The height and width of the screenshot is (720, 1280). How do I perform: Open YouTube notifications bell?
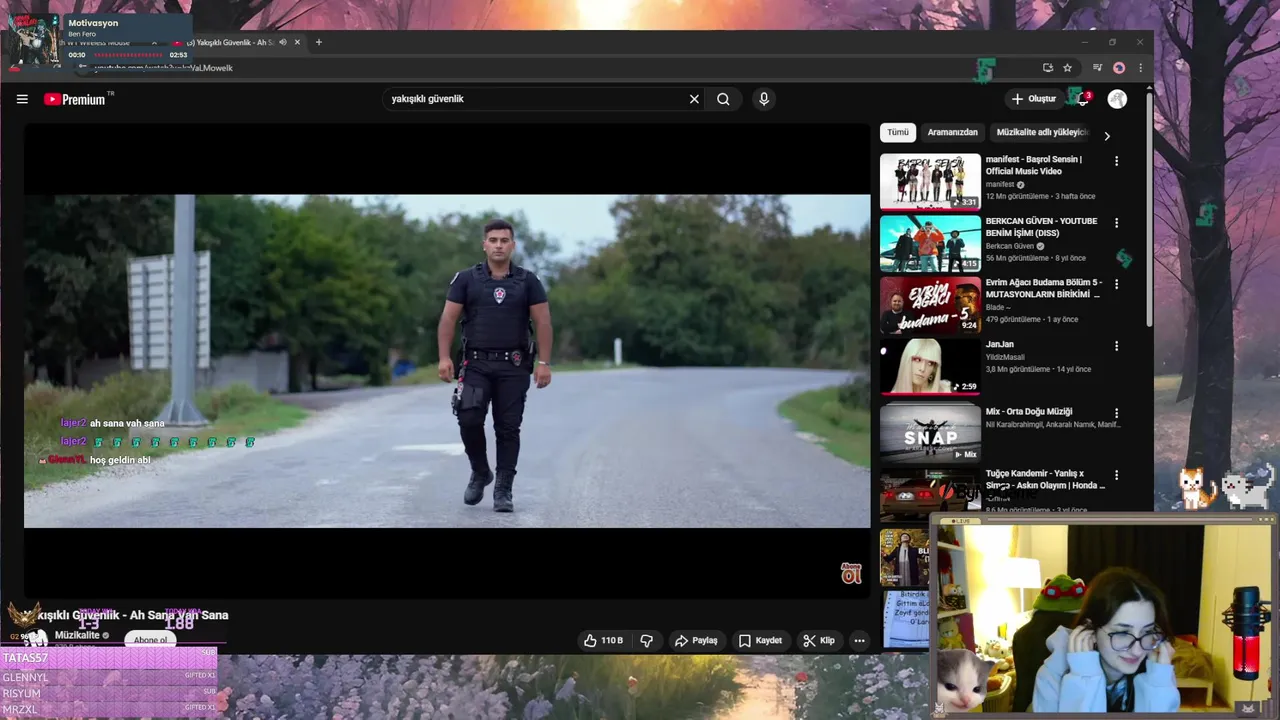coord(1081,99)
